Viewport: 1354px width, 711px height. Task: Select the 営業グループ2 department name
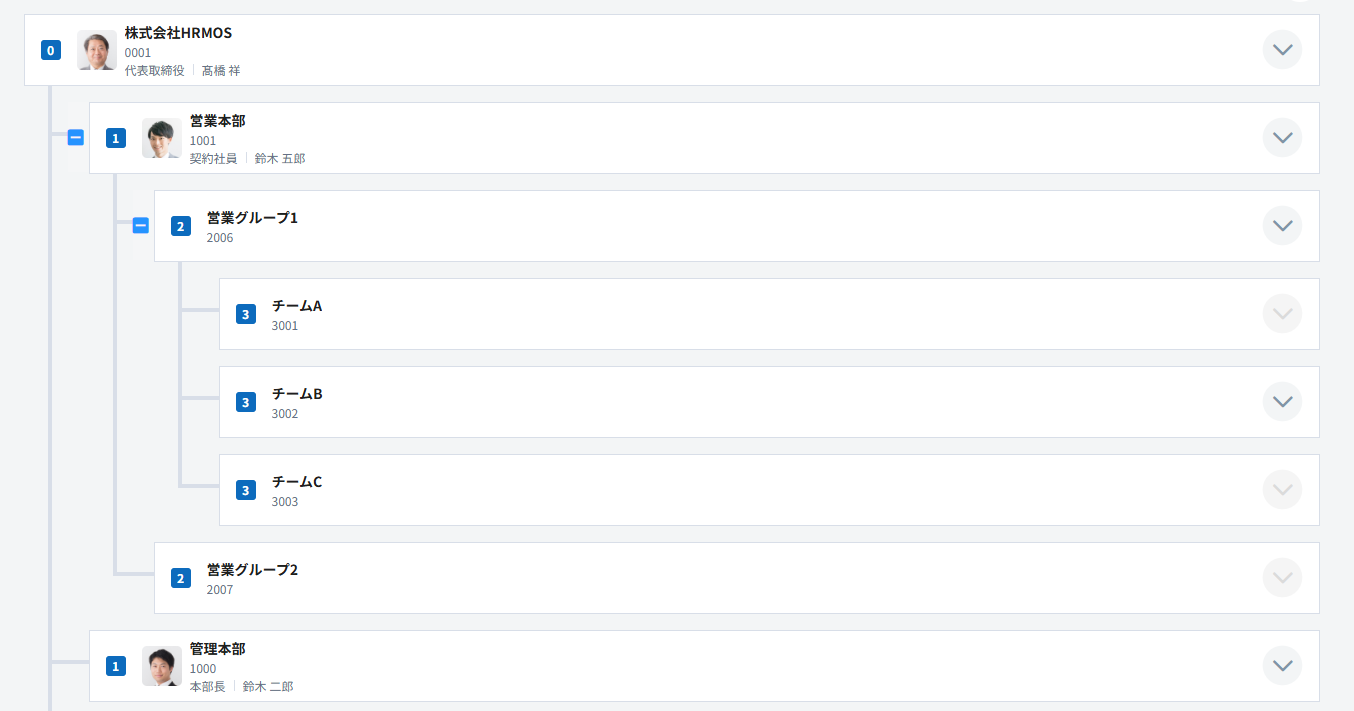252,570
